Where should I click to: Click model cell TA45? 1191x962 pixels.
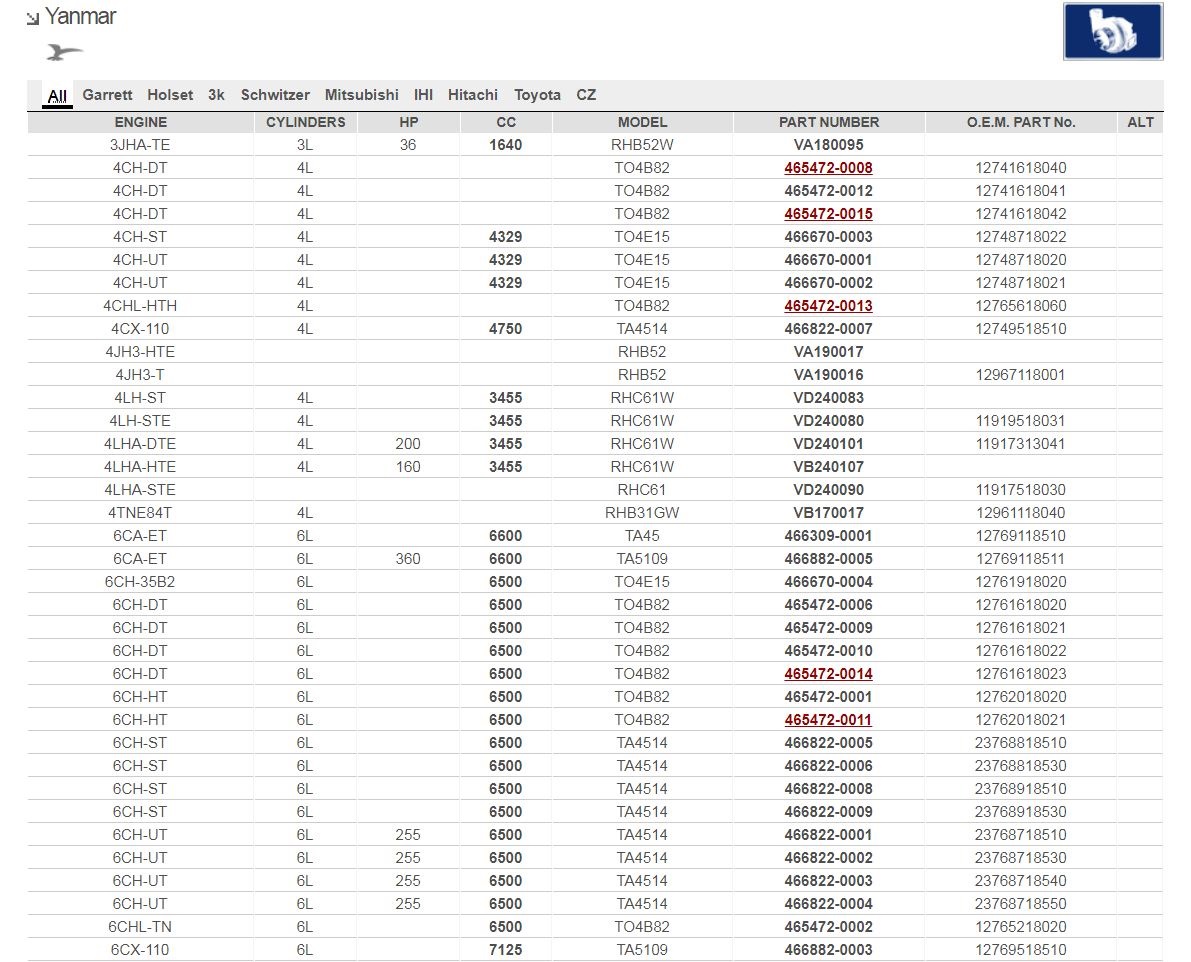(642, 536)
